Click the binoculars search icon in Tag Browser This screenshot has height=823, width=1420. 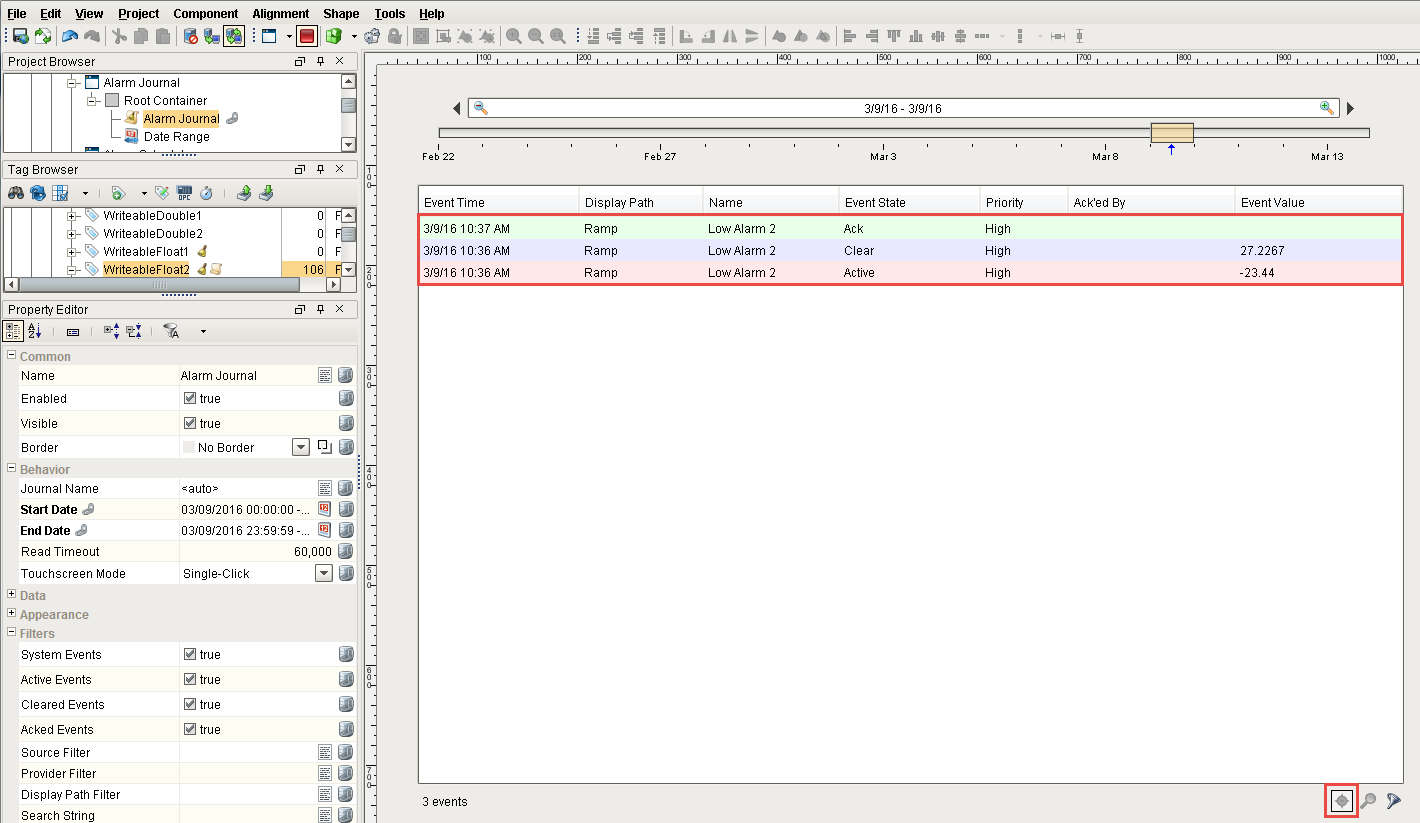tap(16, 193)
